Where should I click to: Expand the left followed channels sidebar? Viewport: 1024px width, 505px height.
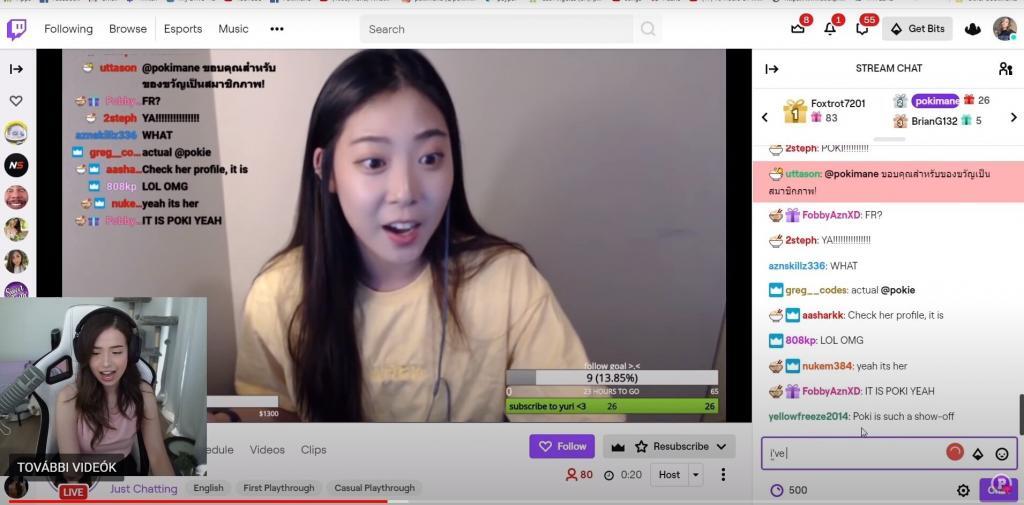click(x=16, y=69)
